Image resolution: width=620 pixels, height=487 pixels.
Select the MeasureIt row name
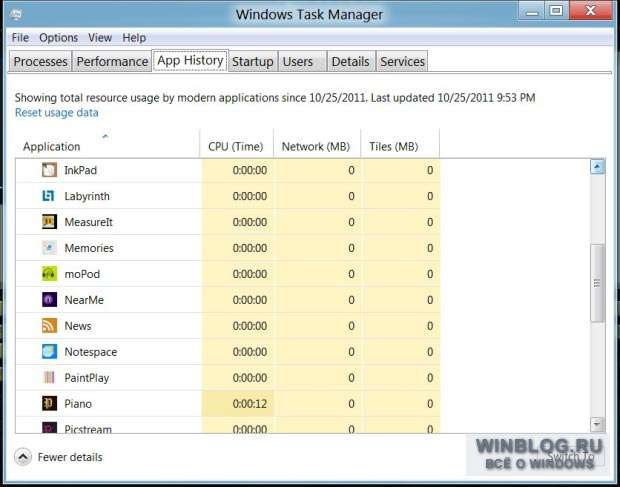tap(89, 222)
